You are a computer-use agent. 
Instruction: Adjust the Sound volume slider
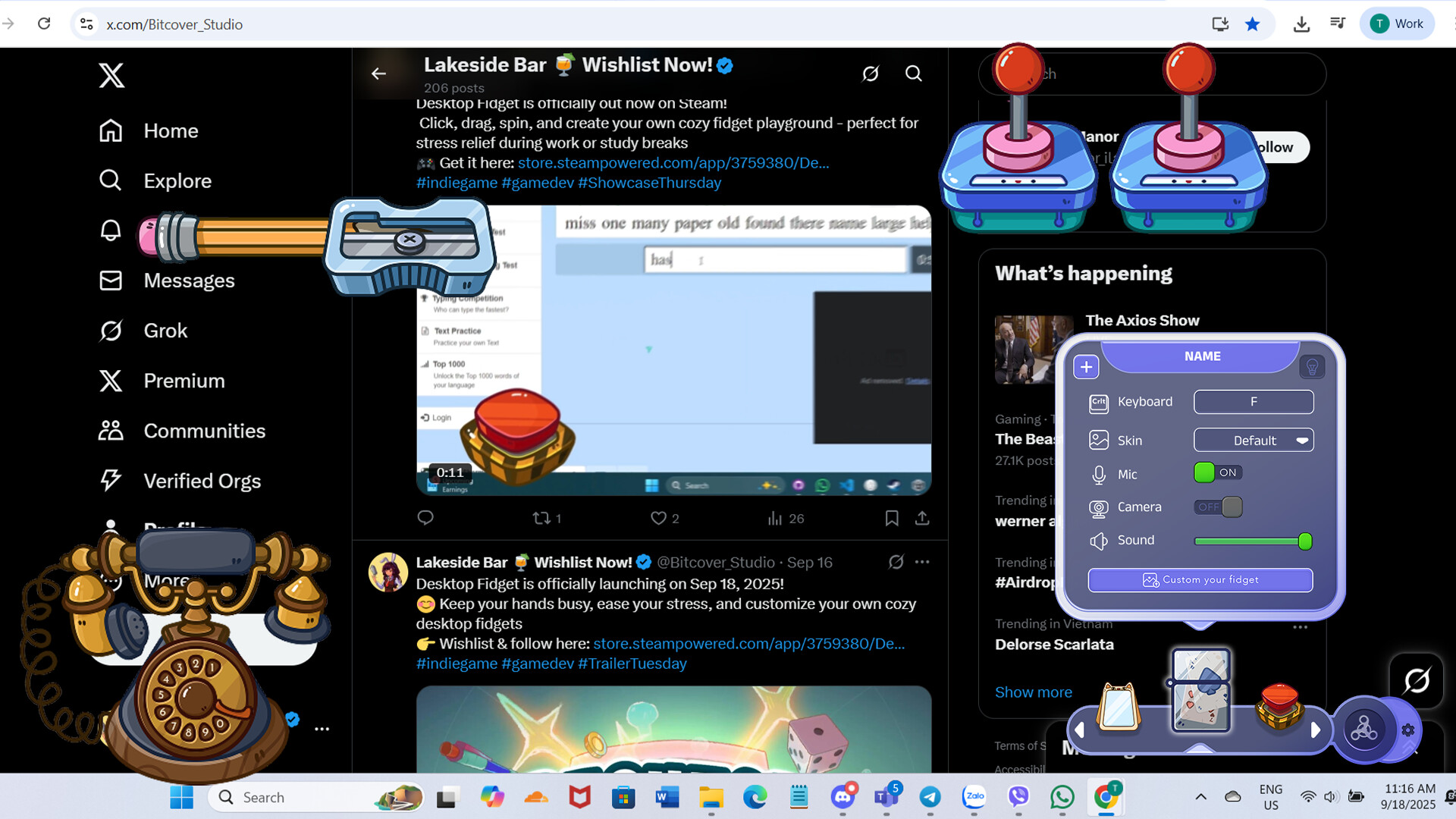1304,541
